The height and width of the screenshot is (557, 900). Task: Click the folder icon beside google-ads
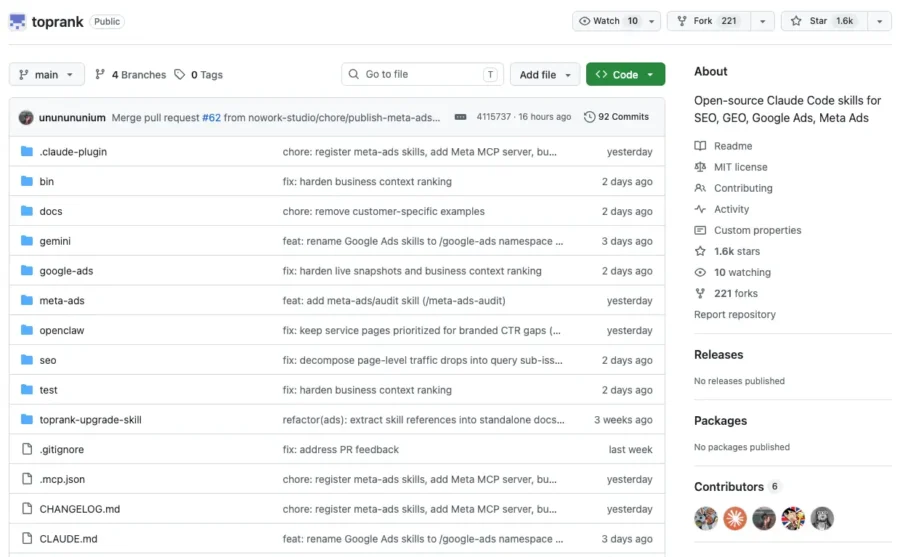point(26,270)
